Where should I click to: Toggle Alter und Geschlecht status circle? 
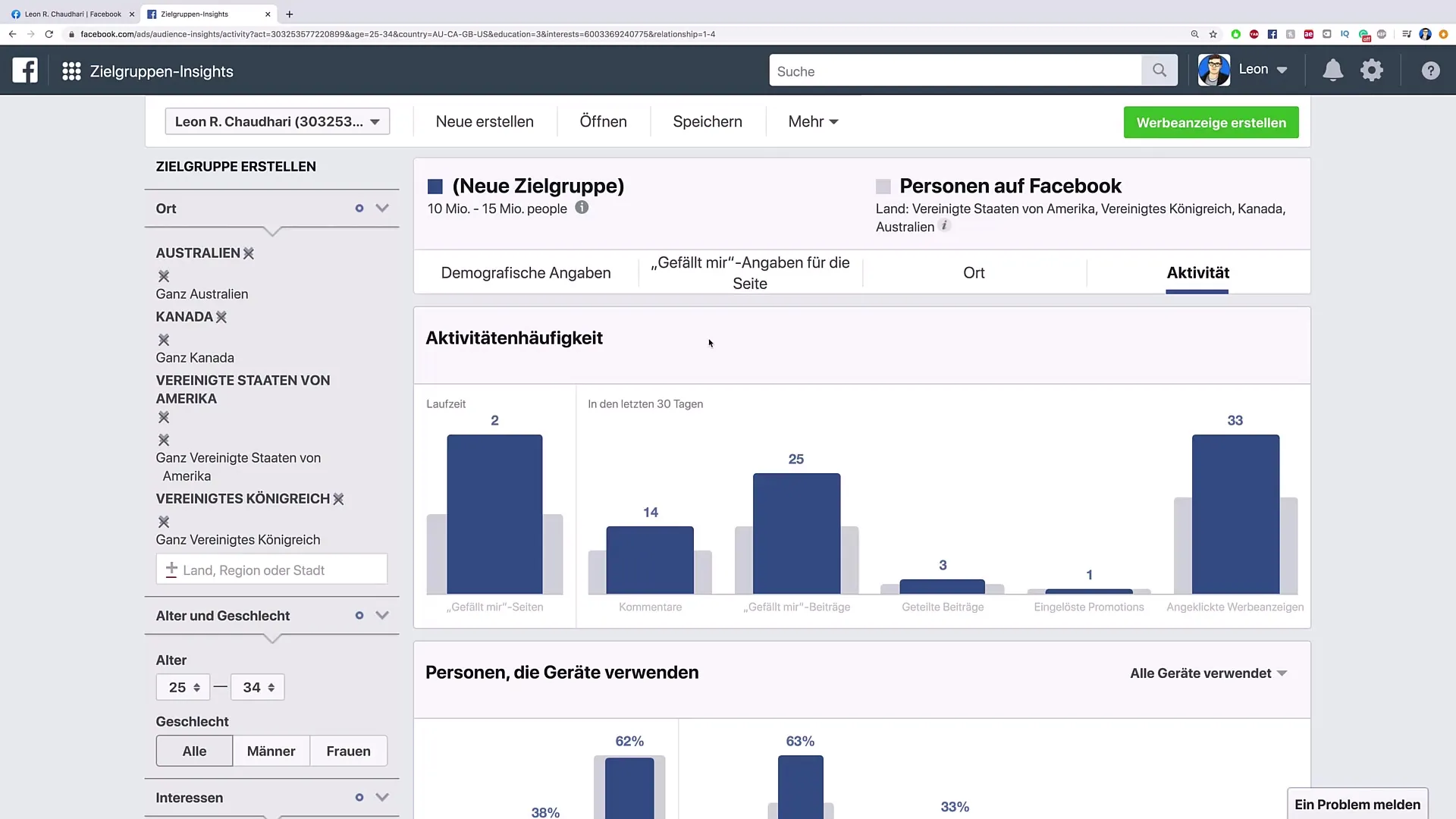pos(359,616)
